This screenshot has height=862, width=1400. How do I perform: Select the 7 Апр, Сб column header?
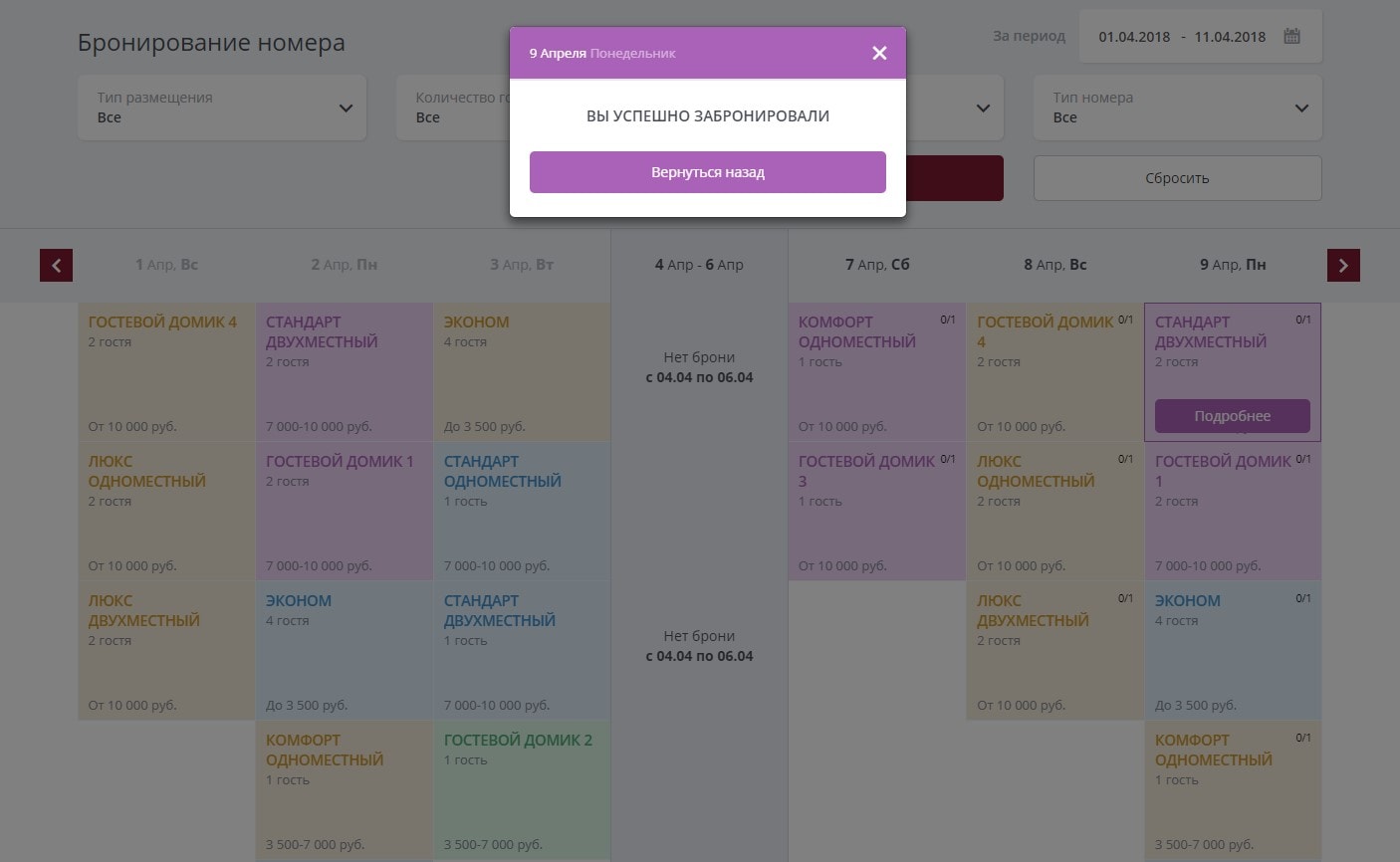pyautogui.click(x=876, y=265)
